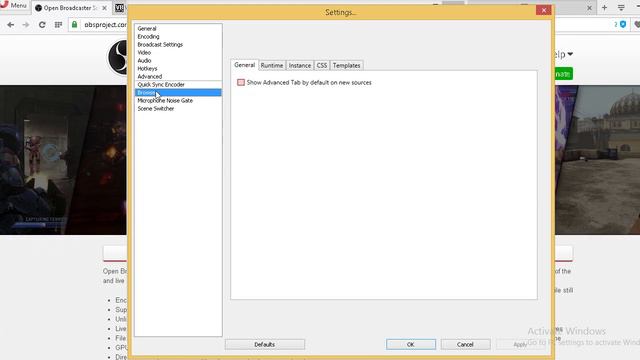Image resolution: width=640 pixels, height=360 pixels.
Task: Switch to the second browser tab icon
Action: pyautogui.click(x=119, y=8)
